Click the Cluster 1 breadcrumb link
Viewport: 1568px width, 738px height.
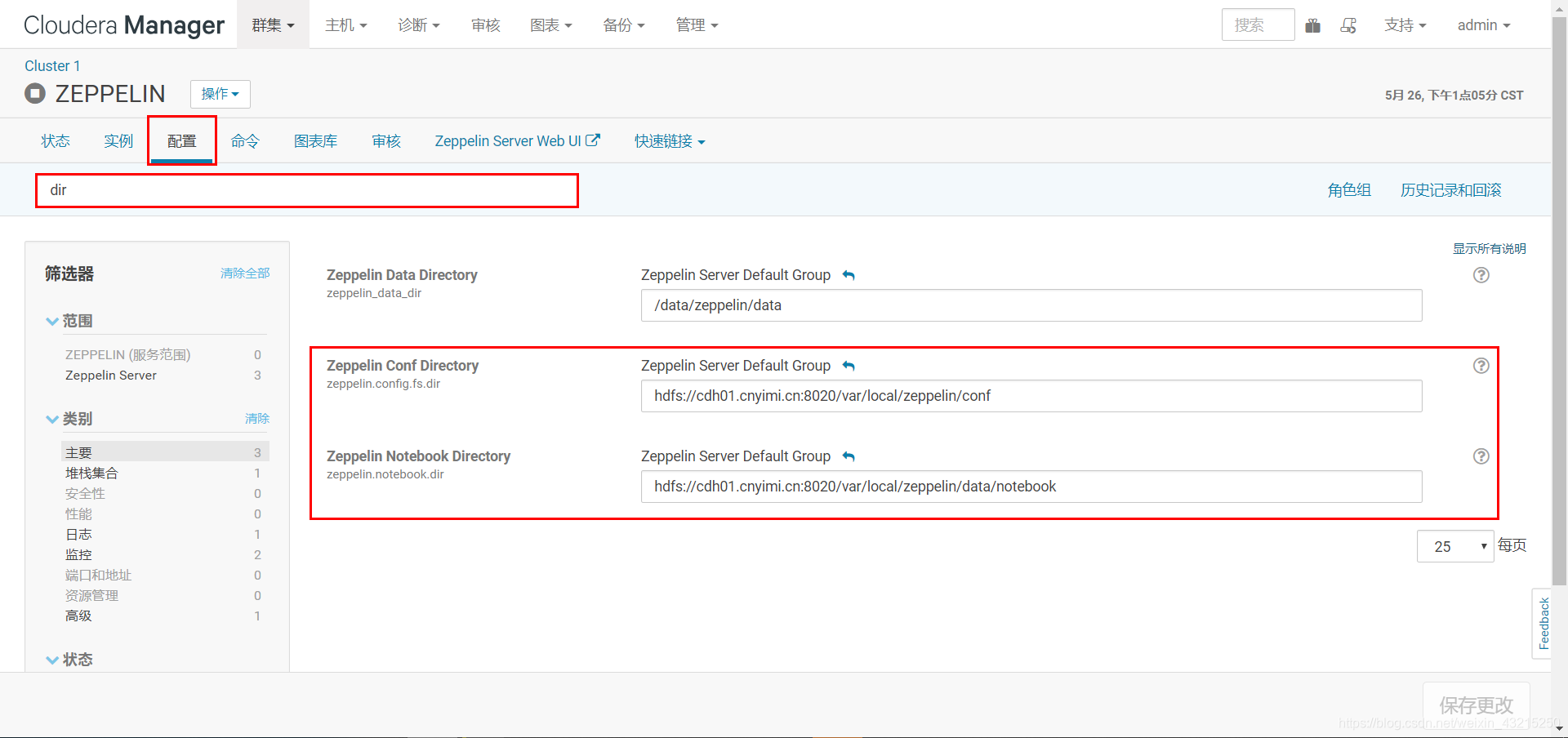coord(52,66)
